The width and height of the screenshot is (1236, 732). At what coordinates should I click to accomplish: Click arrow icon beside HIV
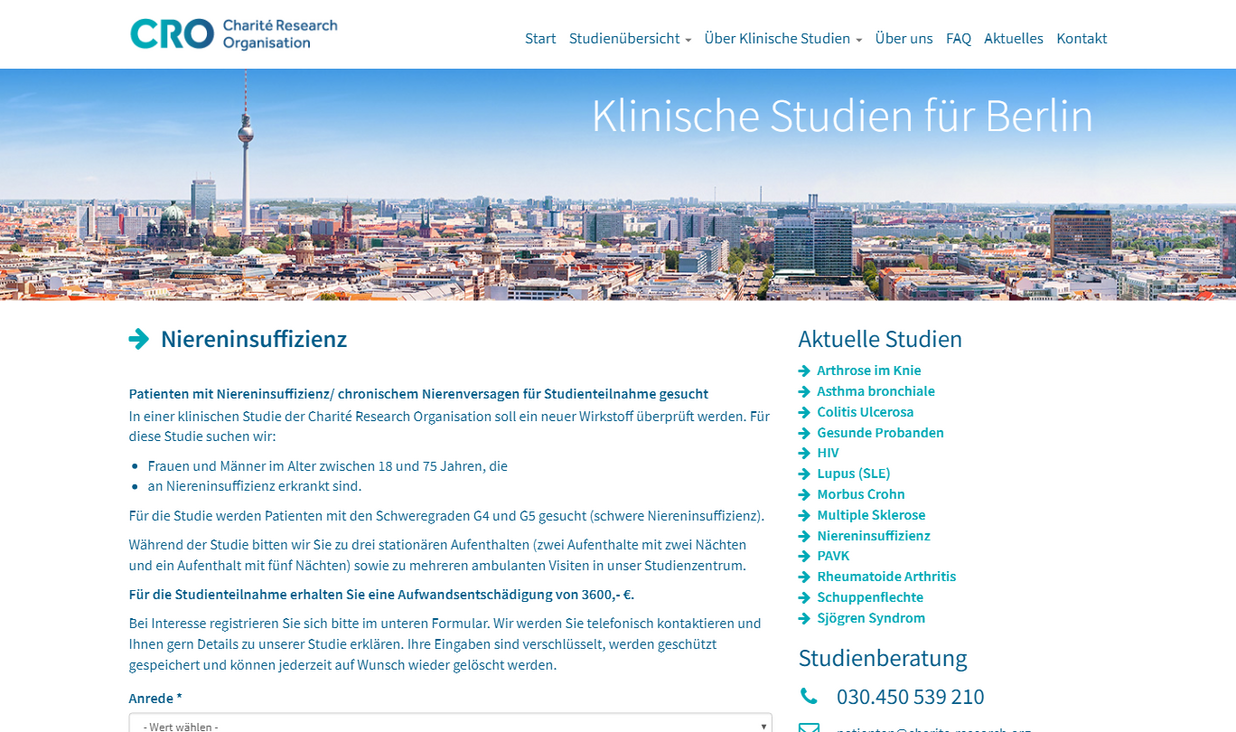[x=804, y=453]
